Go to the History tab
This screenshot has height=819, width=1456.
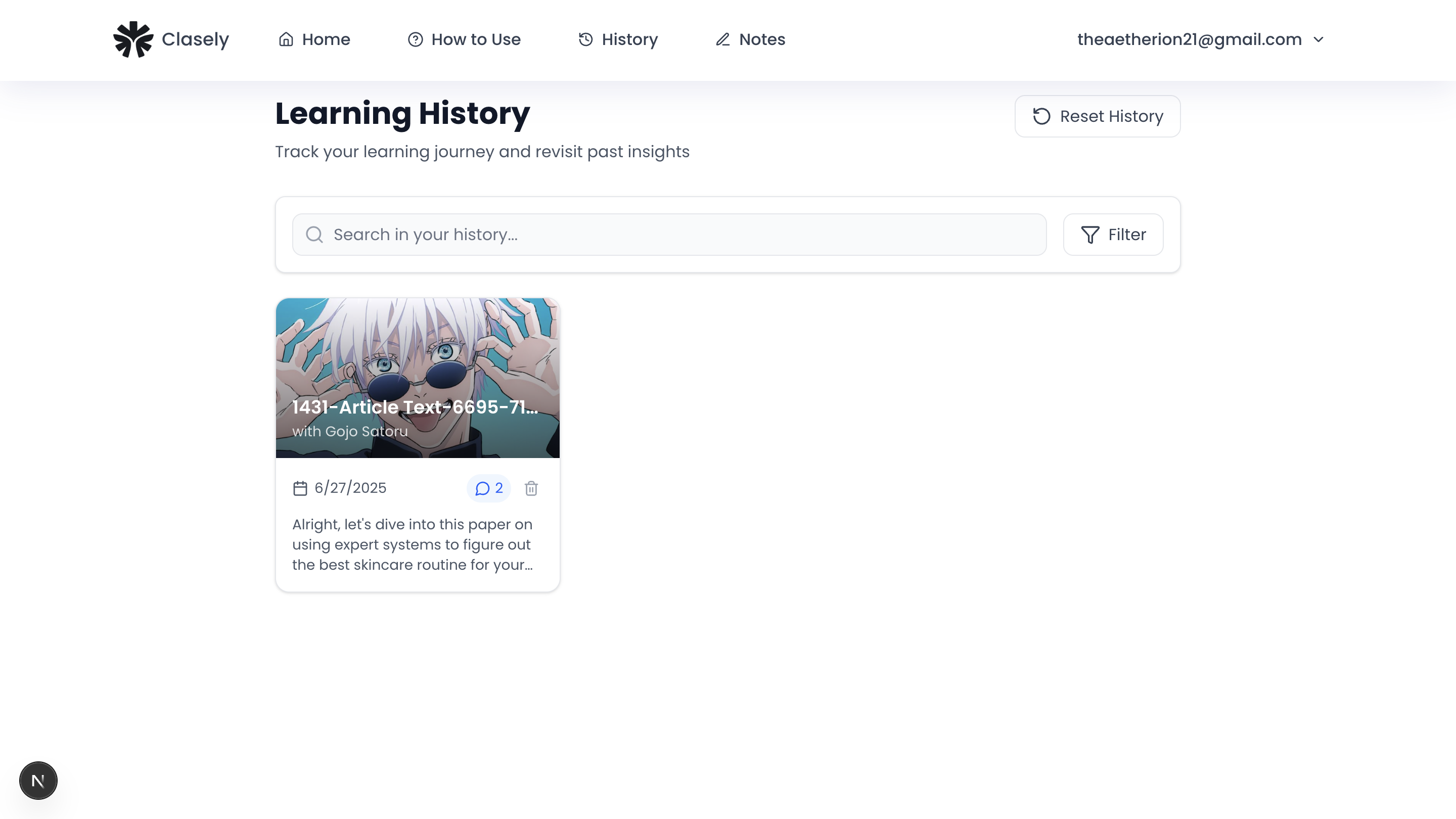(618, 39)
